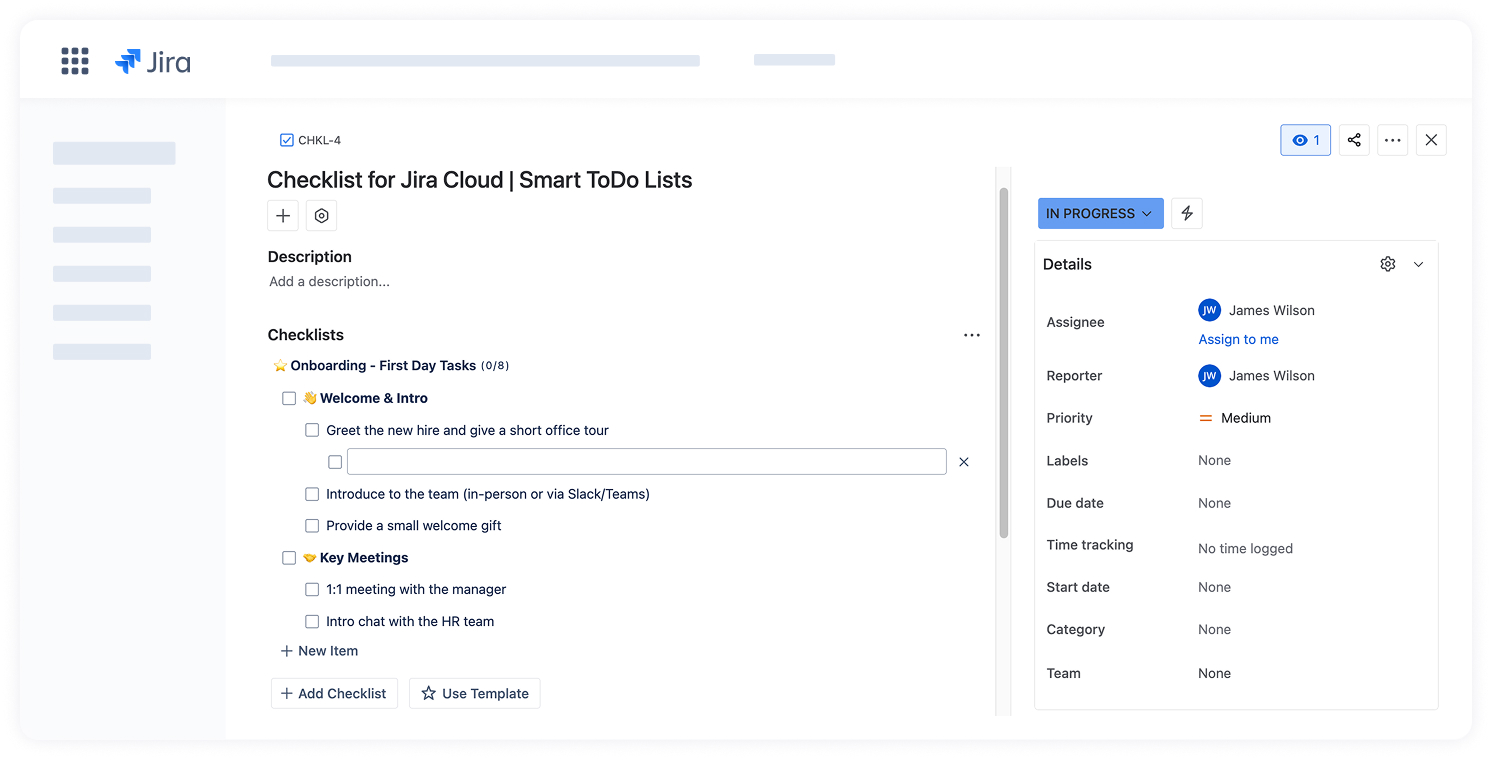Edit the Category None value
This screenshot has height=760, width=1492.
1214,629
